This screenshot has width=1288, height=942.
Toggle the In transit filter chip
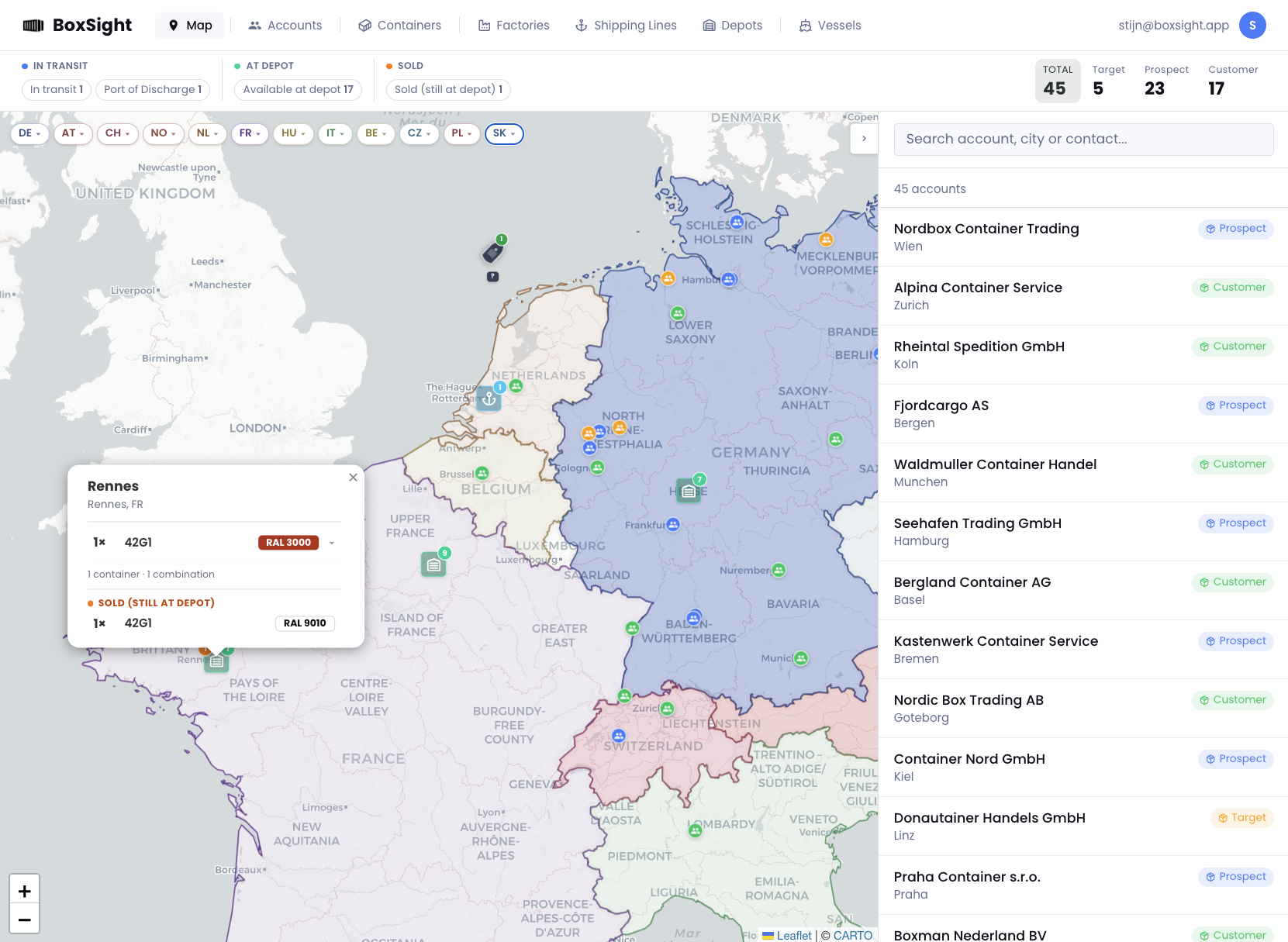(57, 89)
